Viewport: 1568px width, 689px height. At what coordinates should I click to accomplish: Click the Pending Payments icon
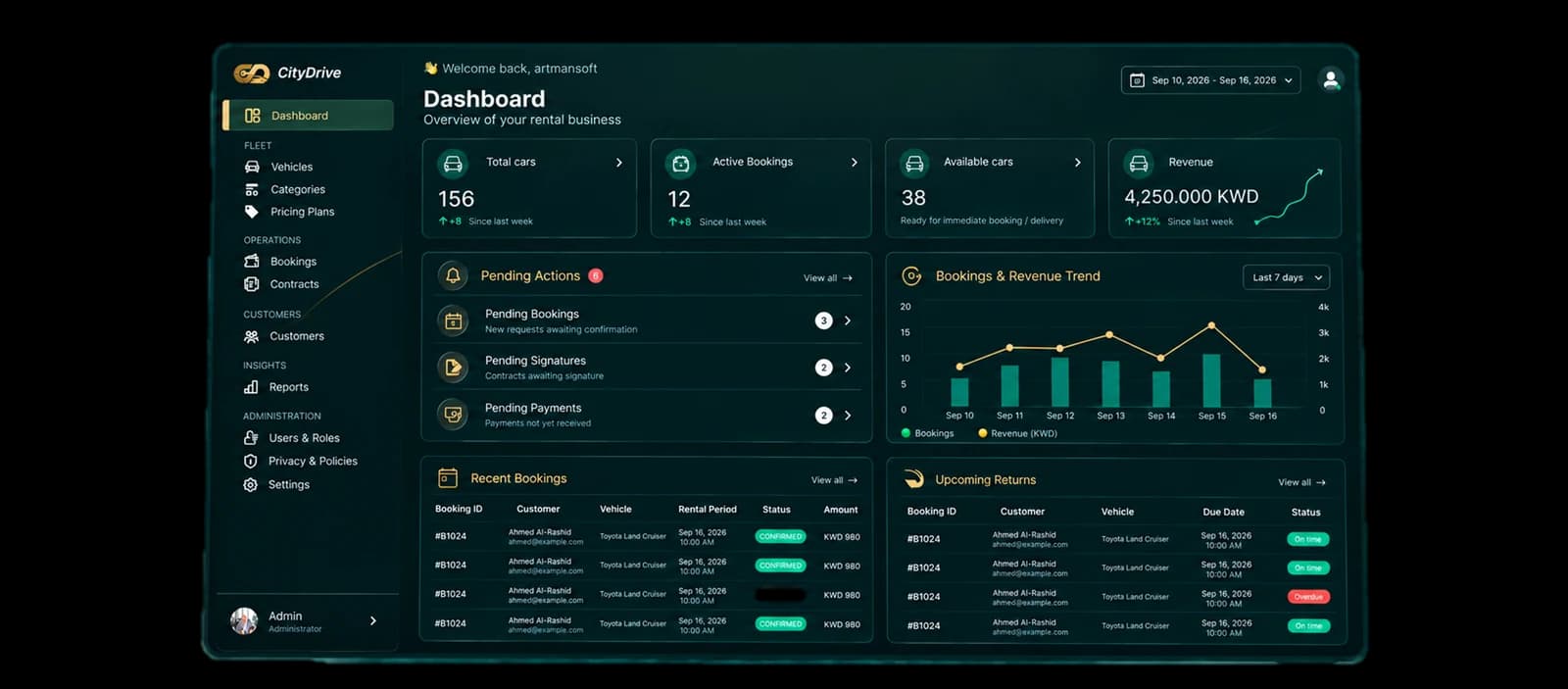pos(453,415)
